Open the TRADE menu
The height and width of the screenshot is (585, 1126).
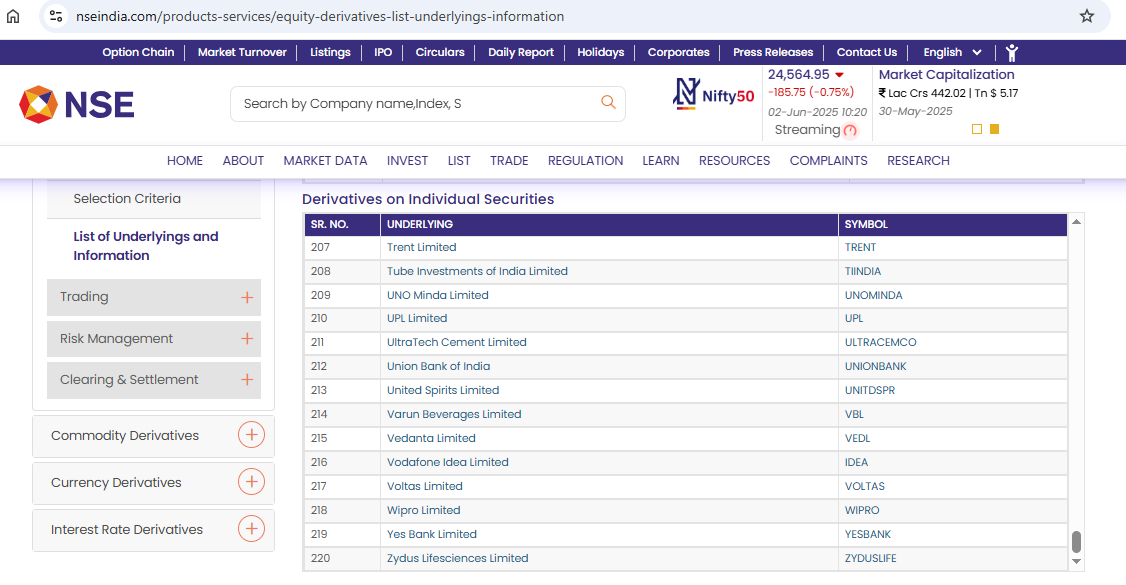click(x=509, y=161)
